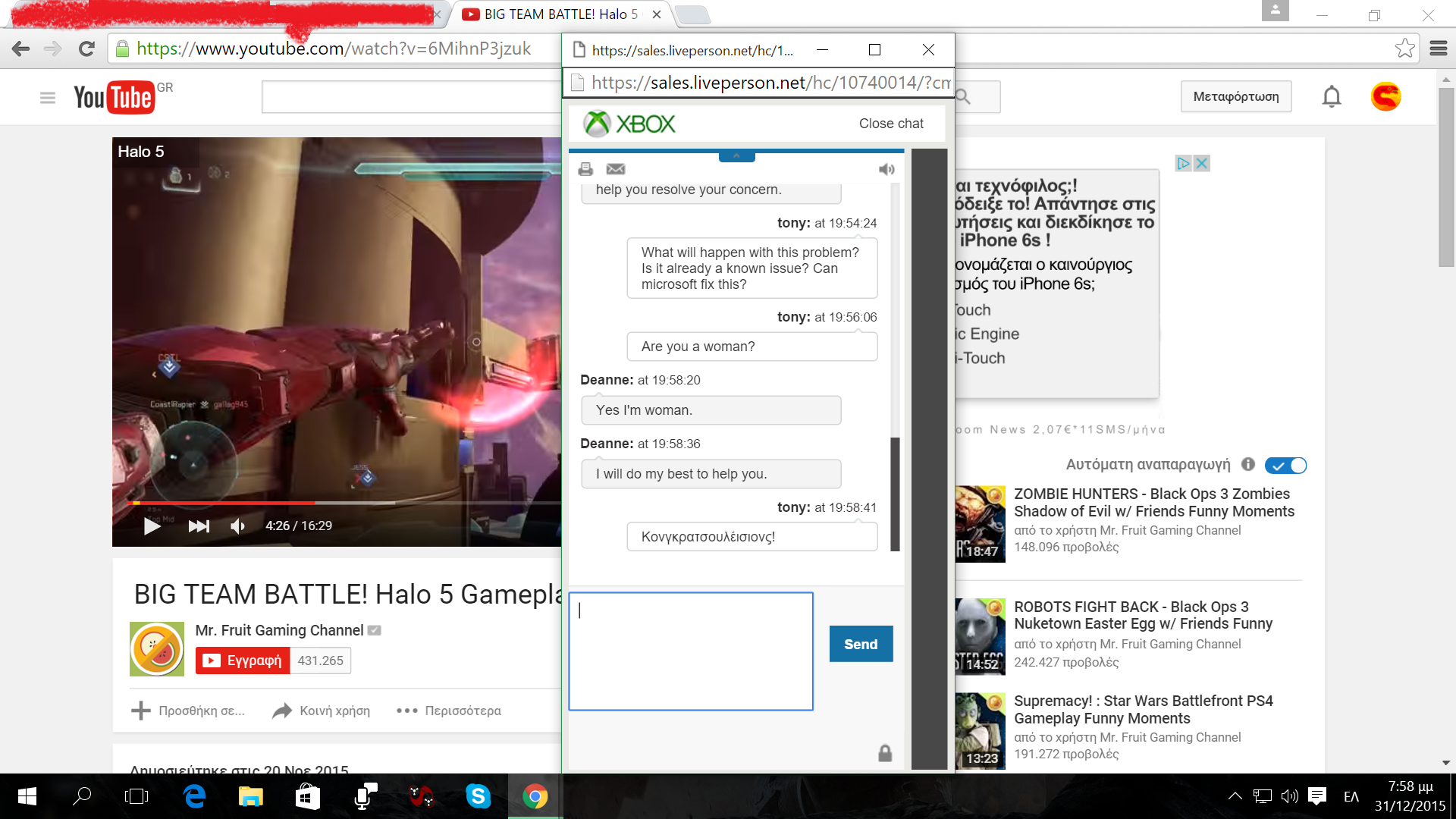Open Chrome profile user icon

(1276, 11)
